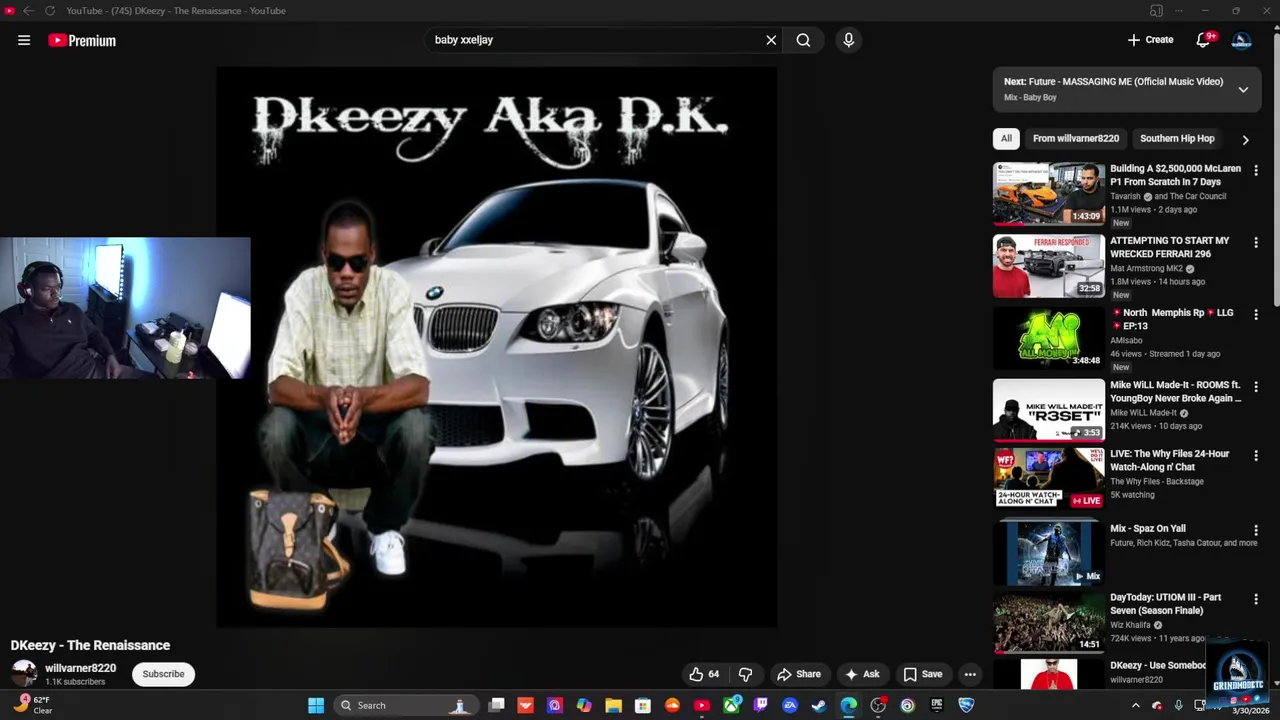Open title LIVE: The Why Files 24-Hour

click(1169, 460)
